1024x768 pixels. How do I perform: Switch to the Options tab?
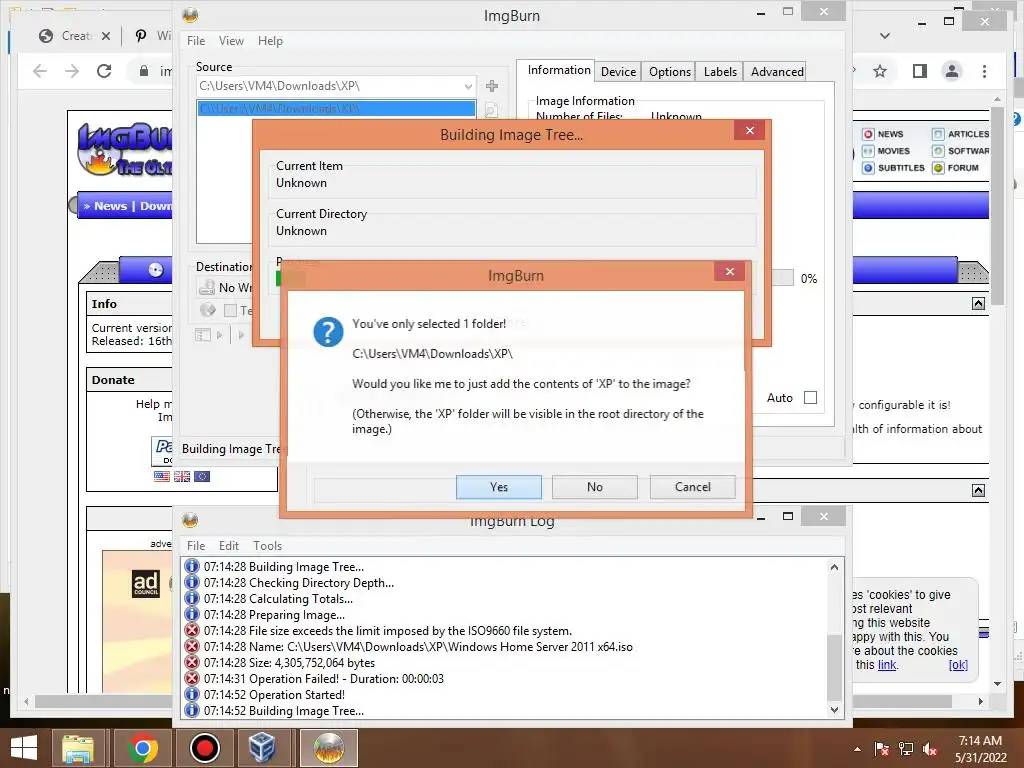tap(669, 72)
